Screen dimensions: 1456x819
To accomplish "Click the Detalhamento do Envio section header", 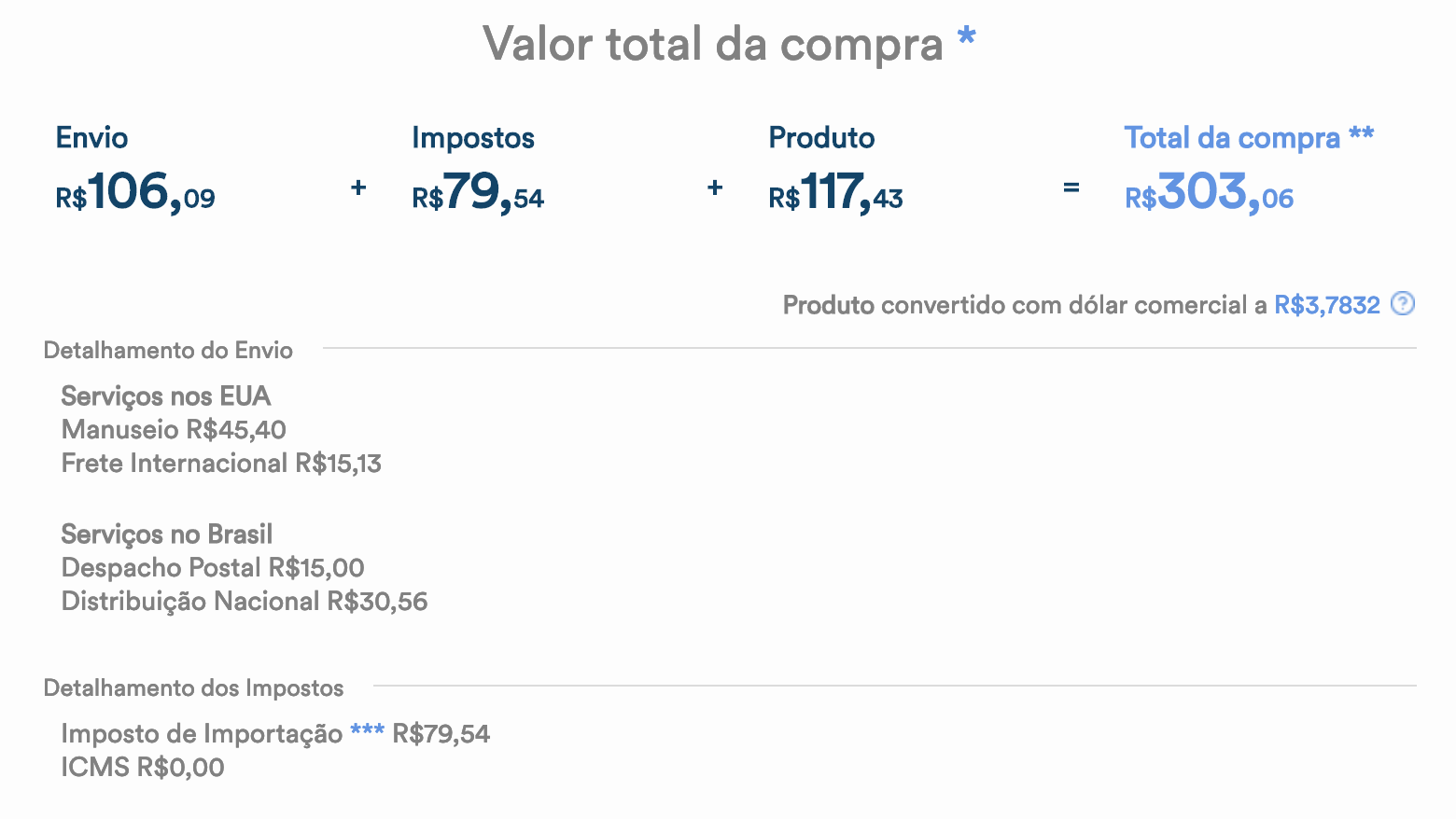I will (x=168, y=351).
